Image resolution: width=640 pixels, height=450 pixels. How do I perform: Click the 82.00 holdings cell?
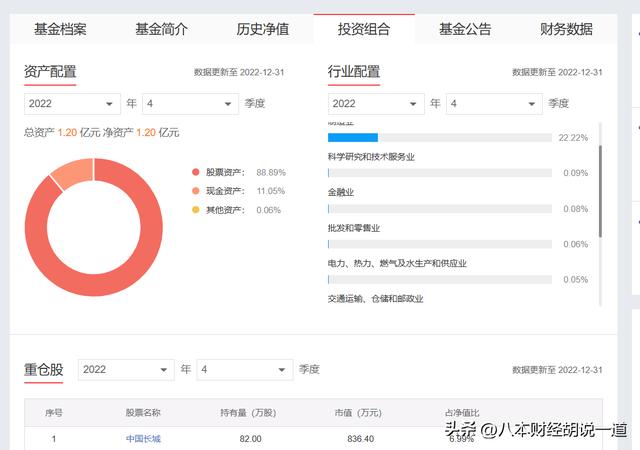(250, 439)
